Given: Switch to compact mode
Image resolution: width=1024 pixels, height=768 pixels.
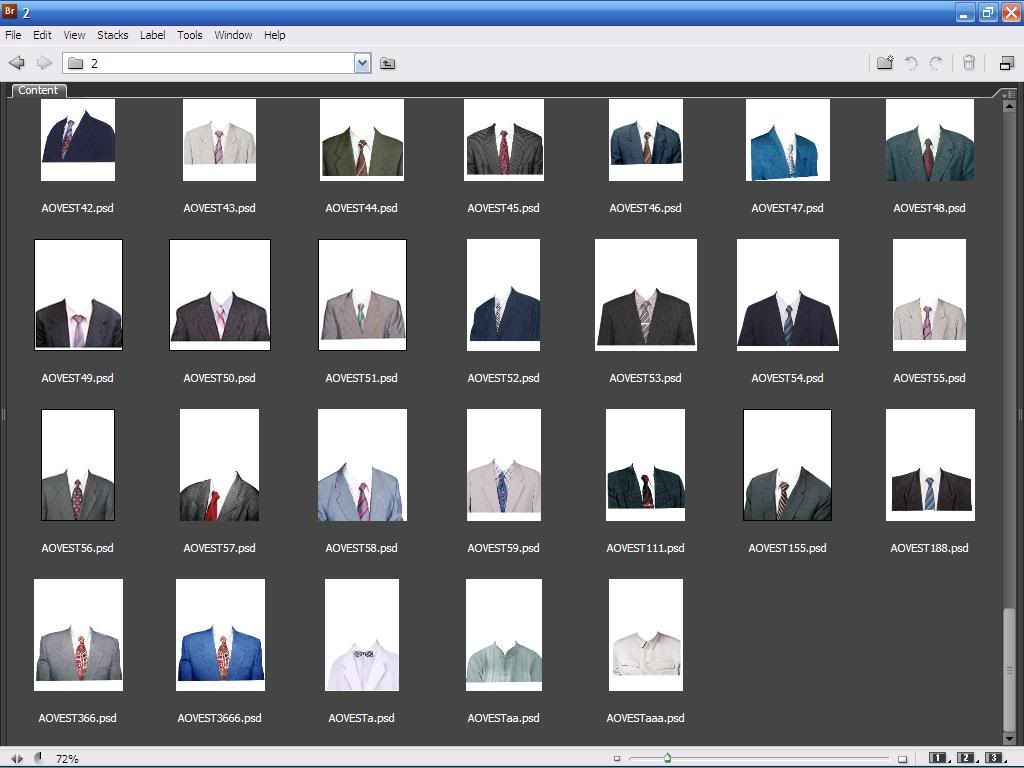Looking at the screenshot, I should (x=1006, y=63).
